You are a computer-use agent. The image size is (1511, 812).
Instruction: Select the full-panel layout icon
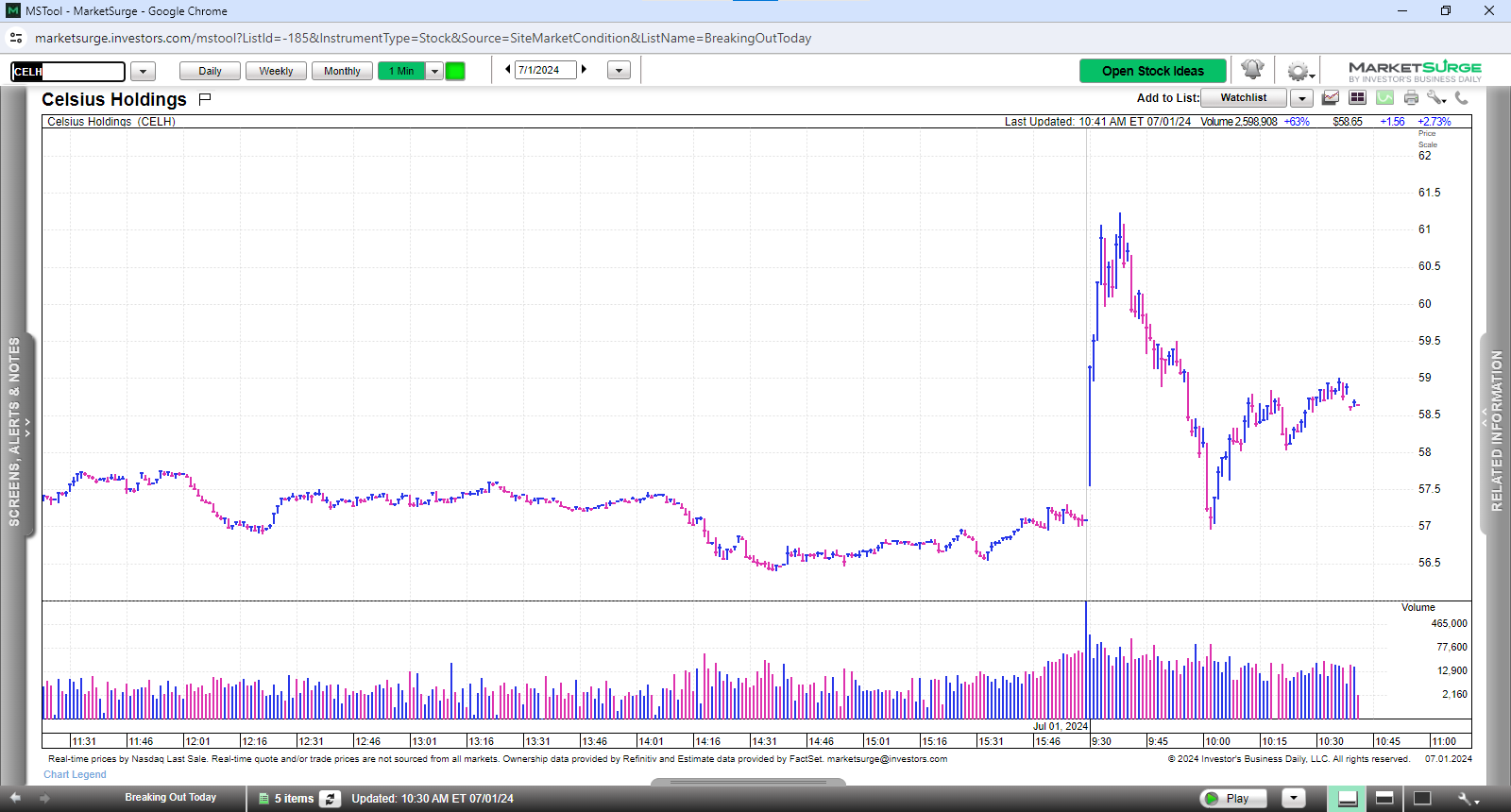tap(1422, 798)
